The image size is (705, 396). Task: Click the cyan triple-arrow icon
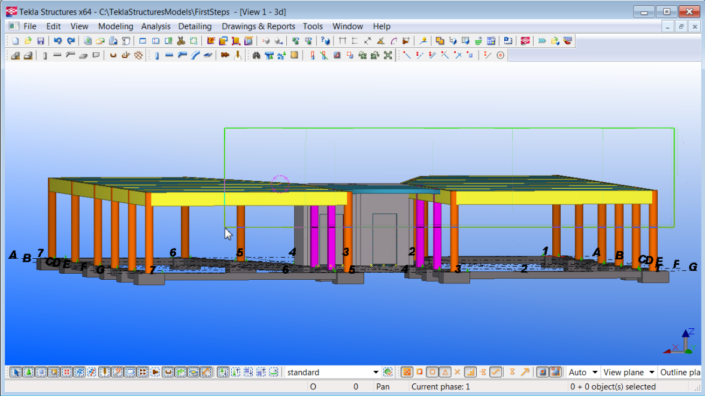click(x=542, y=41)
